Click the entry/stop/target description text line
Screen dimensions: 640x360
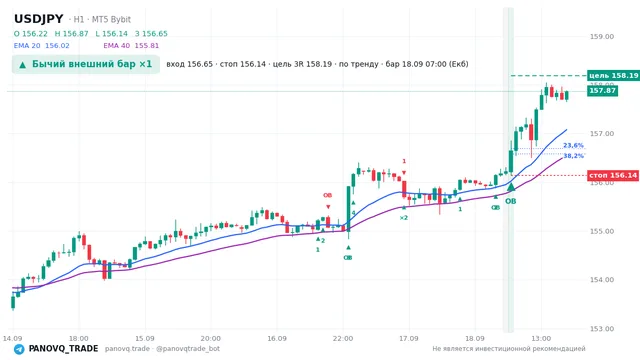(317, 64)
